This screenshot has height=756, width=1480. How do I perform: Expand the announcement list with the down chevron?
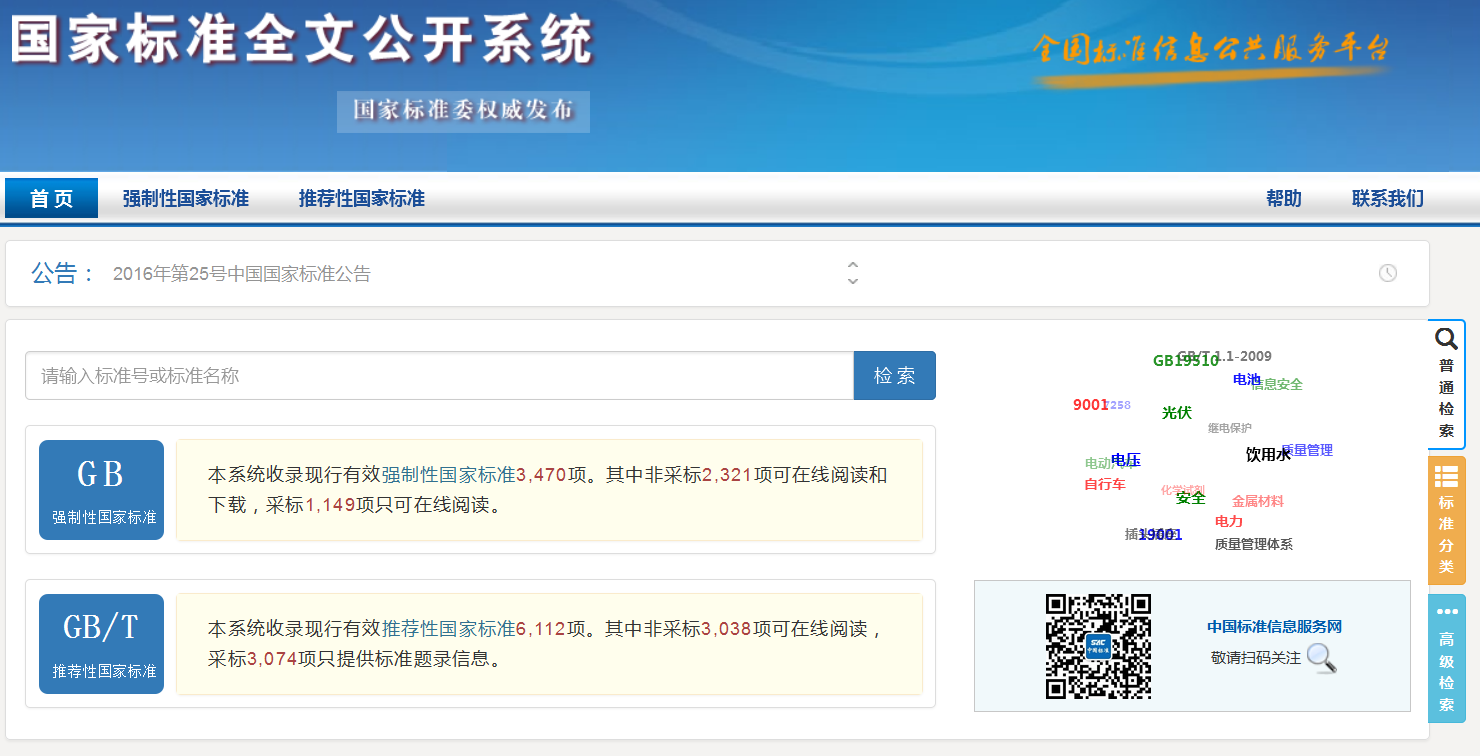click(853, 280)
